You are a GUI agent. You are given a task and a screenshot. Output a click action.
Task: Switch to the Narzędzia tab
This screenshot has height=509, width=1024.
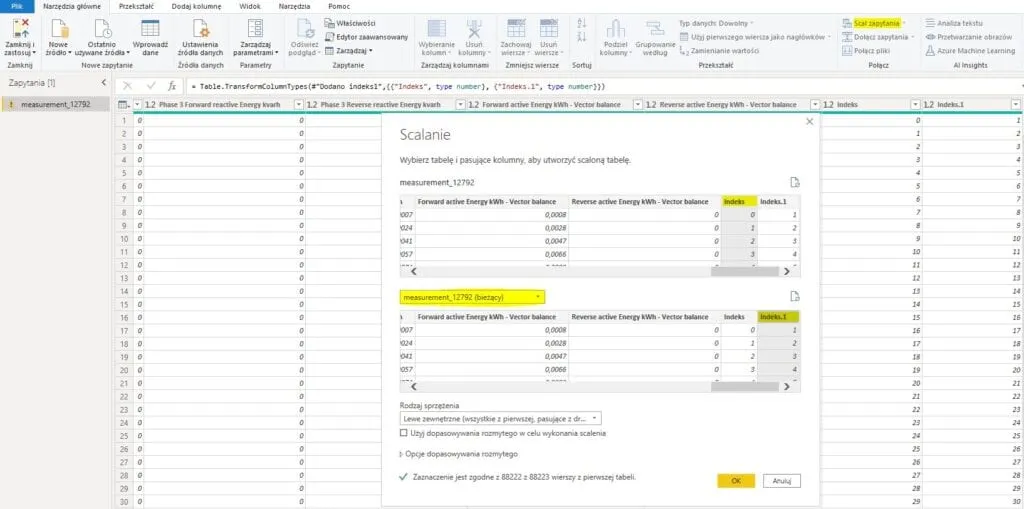tap(295, 6)
